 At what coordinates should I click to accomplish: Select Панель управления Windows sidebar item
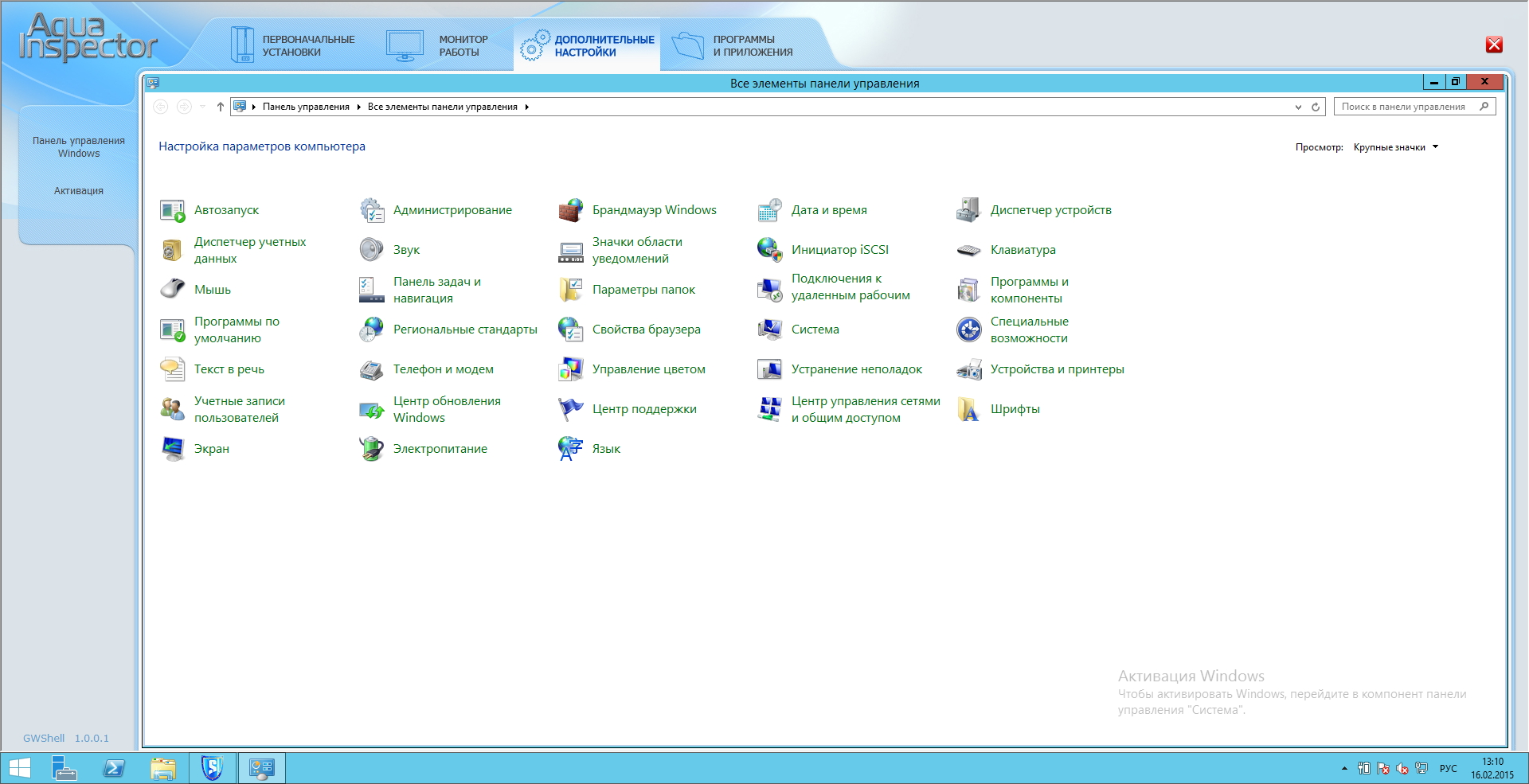pyautogui.click(x=78, y=147)
